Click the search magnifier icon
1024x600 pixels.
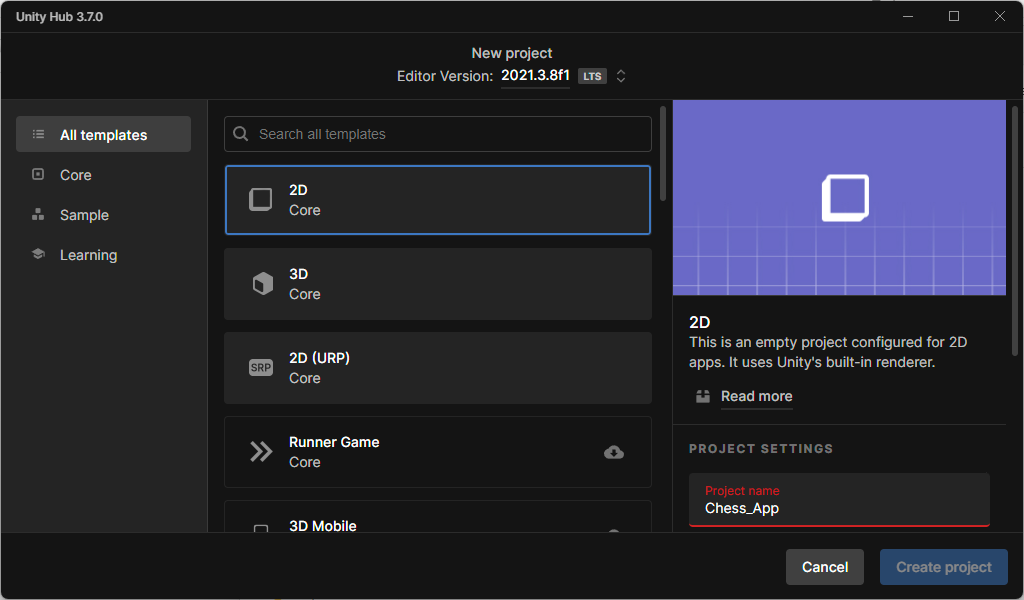pyautogui.click(x=240, y=134)
